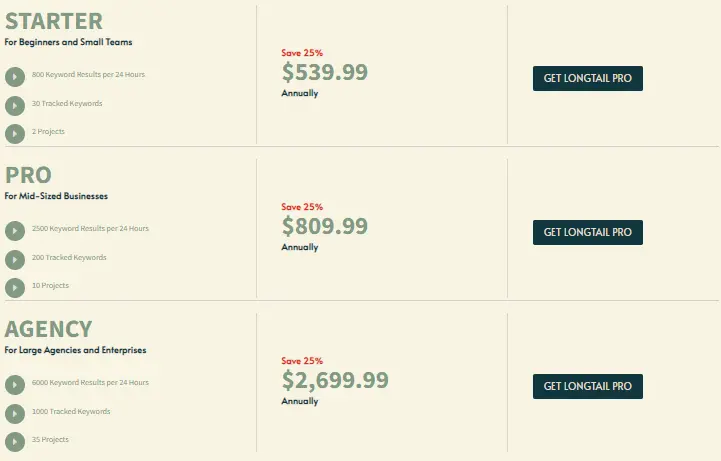
Task: Click Save 25% label on Starter
Action: tap(302, 53)
